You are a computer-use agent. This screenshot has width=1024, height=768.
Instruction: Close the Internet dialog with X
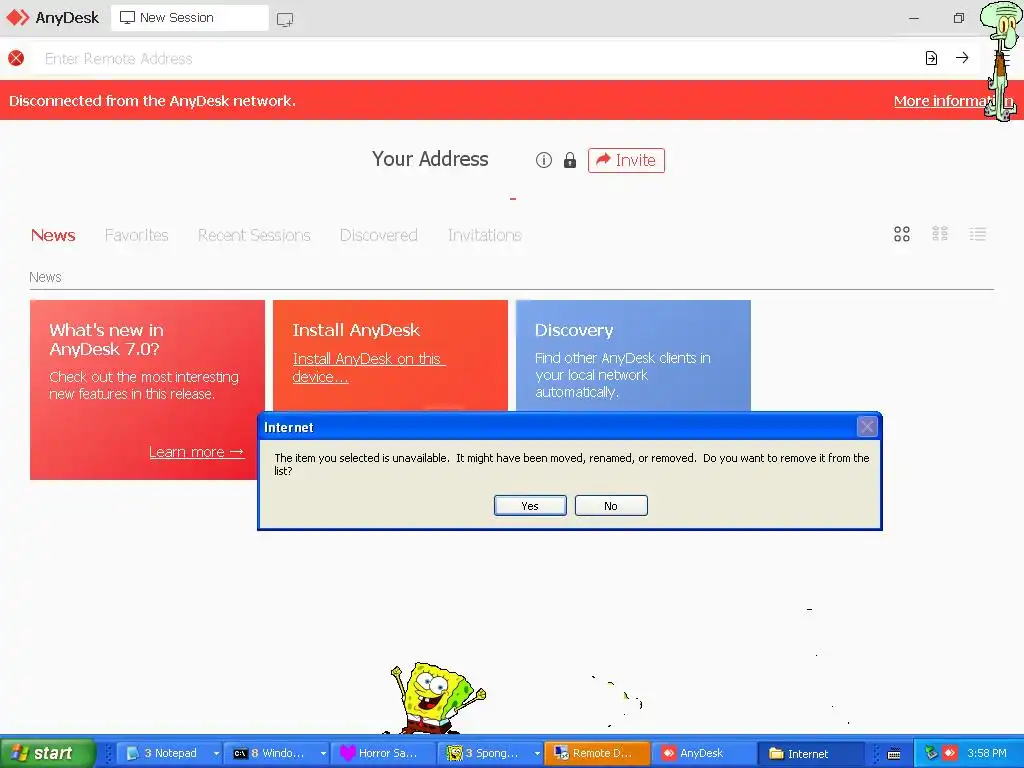point(867,427)
